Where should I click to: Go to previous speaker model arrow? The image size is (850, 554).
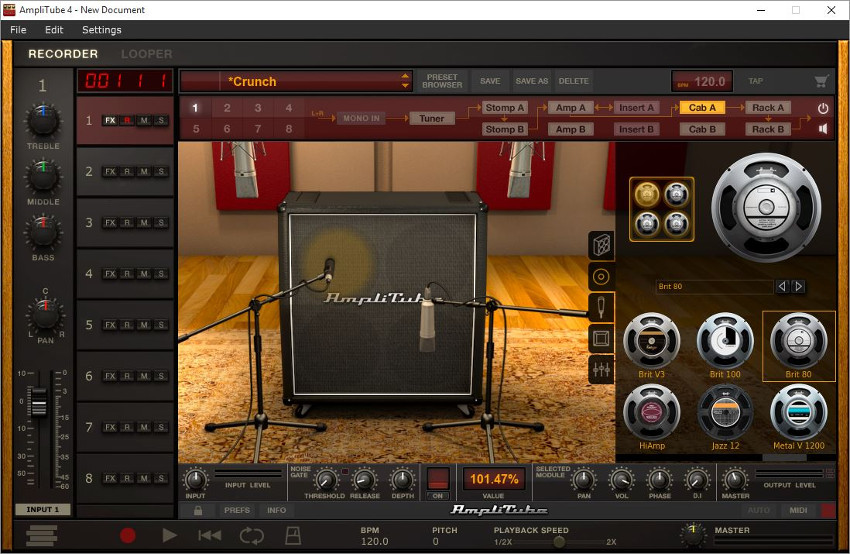(782, 286)
